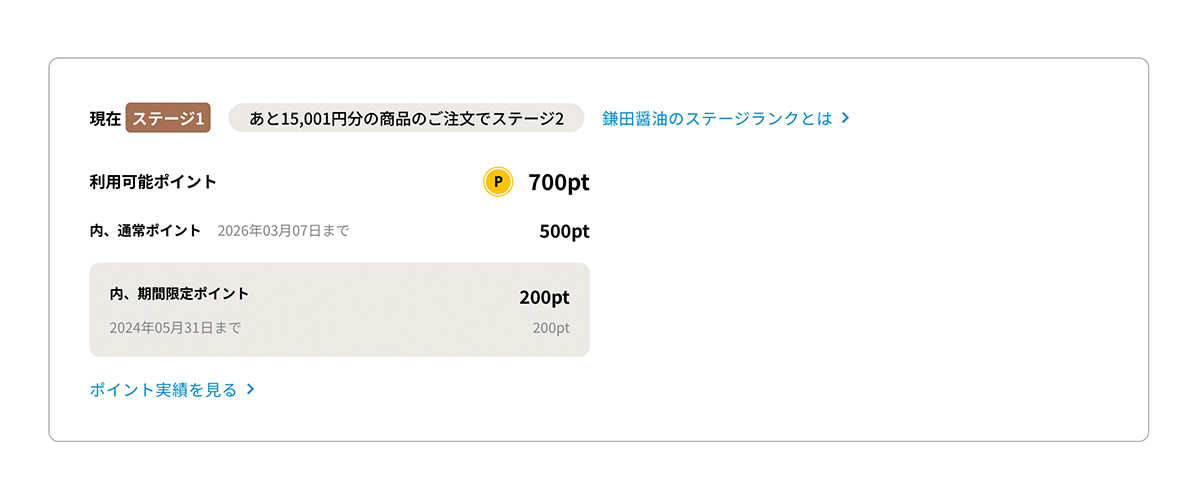The height and width of the screenshot is (500, 1200).
Task: Click the bold 200pt limited points value
Action: [x=544, y=297]
